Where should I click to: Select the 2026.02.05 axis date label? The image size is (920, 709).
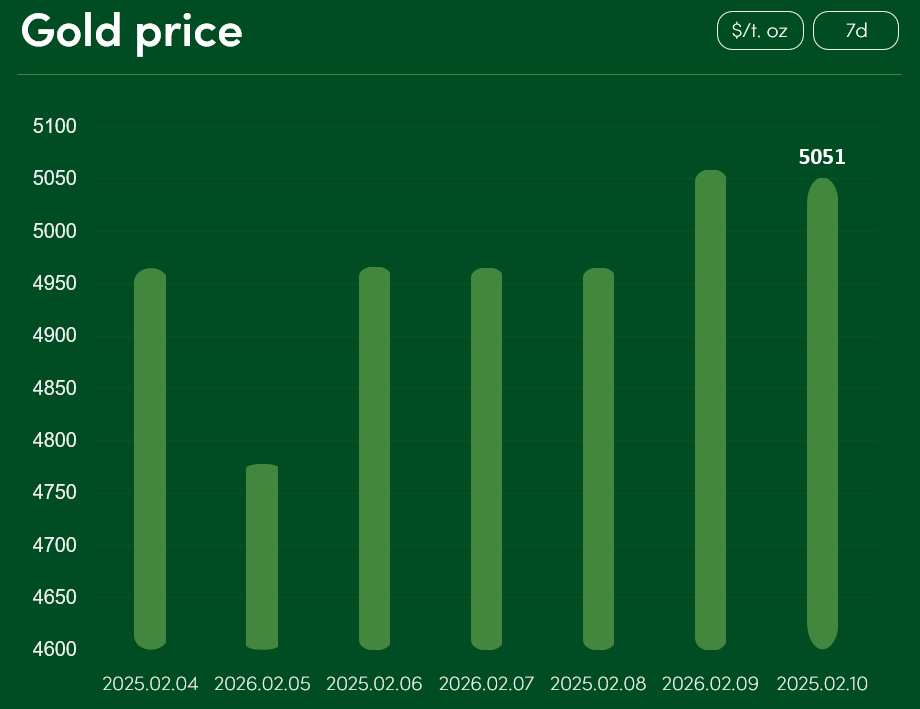point(262,684)
